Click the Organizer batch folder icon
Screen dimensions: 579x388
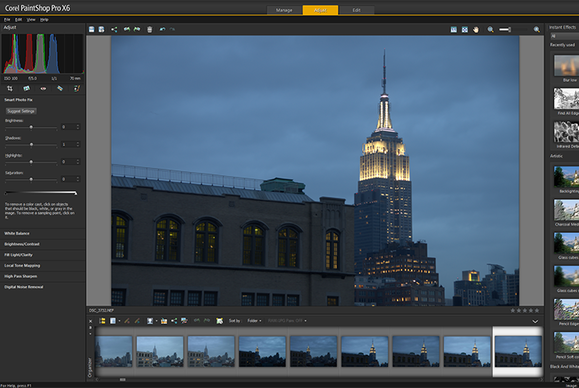pyautogui.click(x=164, y=321)
